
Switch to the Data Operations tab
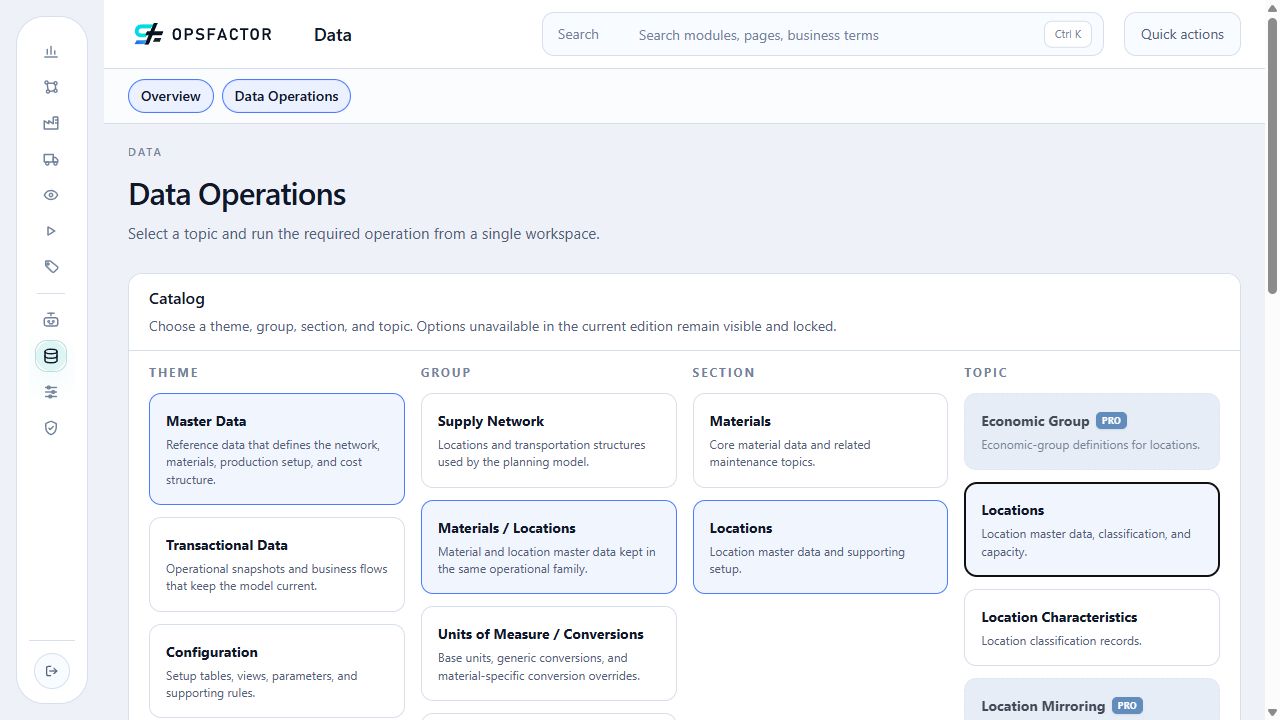pyautogui.click(x=286, y=96)
